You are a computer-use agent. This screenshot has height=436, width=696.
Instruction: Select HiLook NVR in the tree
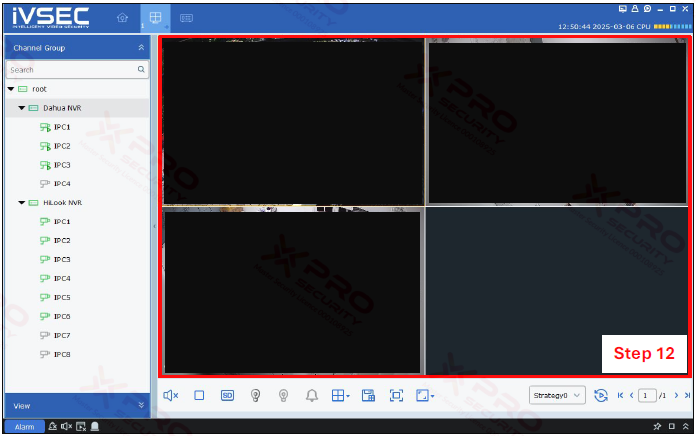tap(63, 202)
